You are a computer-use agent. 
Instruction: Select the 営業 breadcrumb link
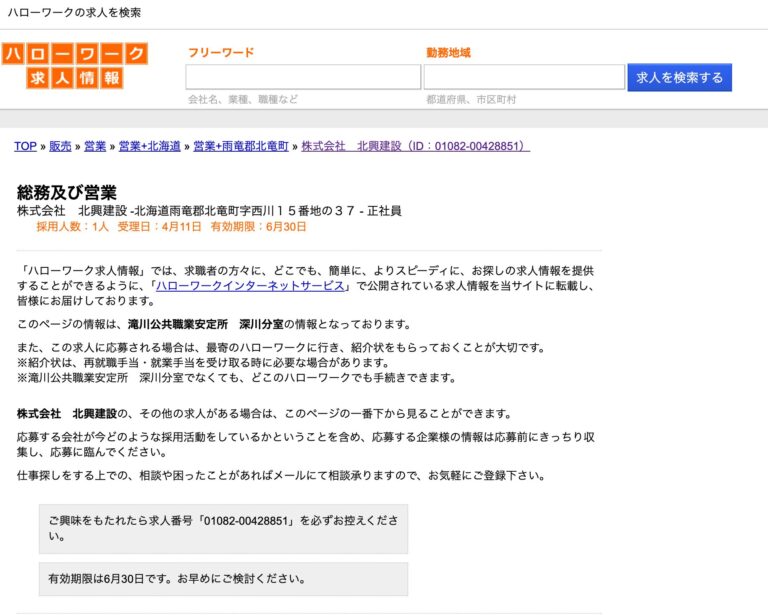(x=95, y=146)
